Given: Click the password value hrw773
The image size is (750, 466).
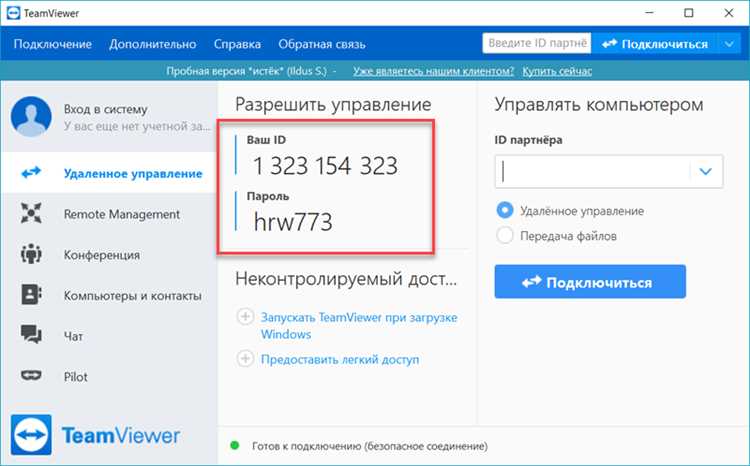Looking at the screenshot, I should tap(293, 222).
